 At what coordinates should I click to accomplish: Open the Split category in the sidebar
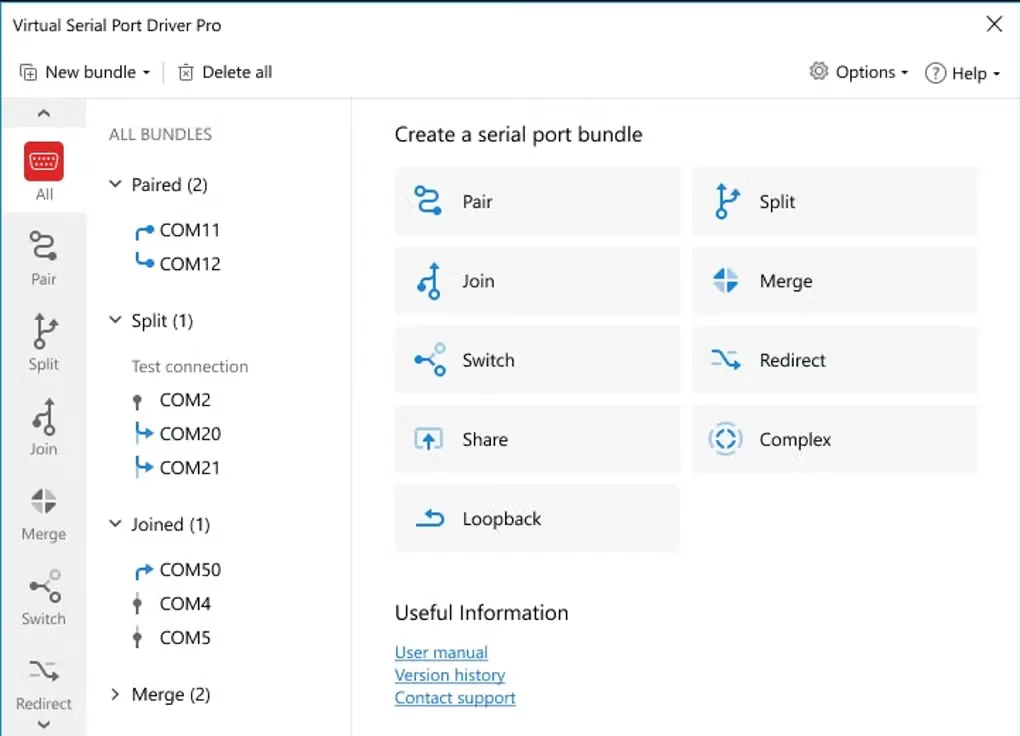coord(44,342)
